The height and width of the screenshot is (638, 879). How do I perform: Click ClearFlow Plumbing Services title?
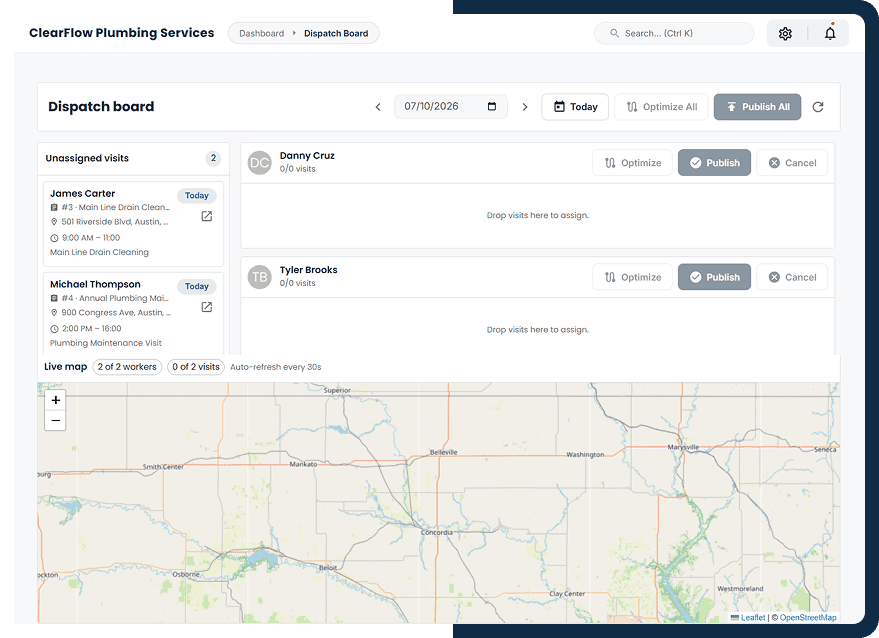tap(122, 33)
